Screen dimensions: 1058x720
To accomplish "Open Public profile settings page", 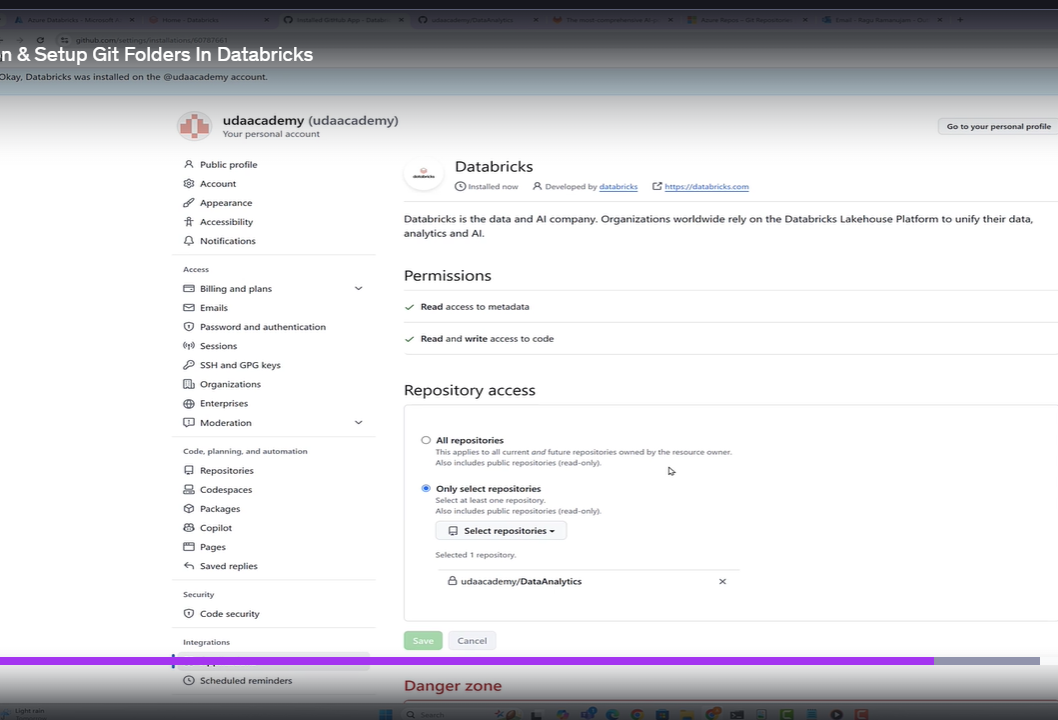I will click(x=228, y=165).
